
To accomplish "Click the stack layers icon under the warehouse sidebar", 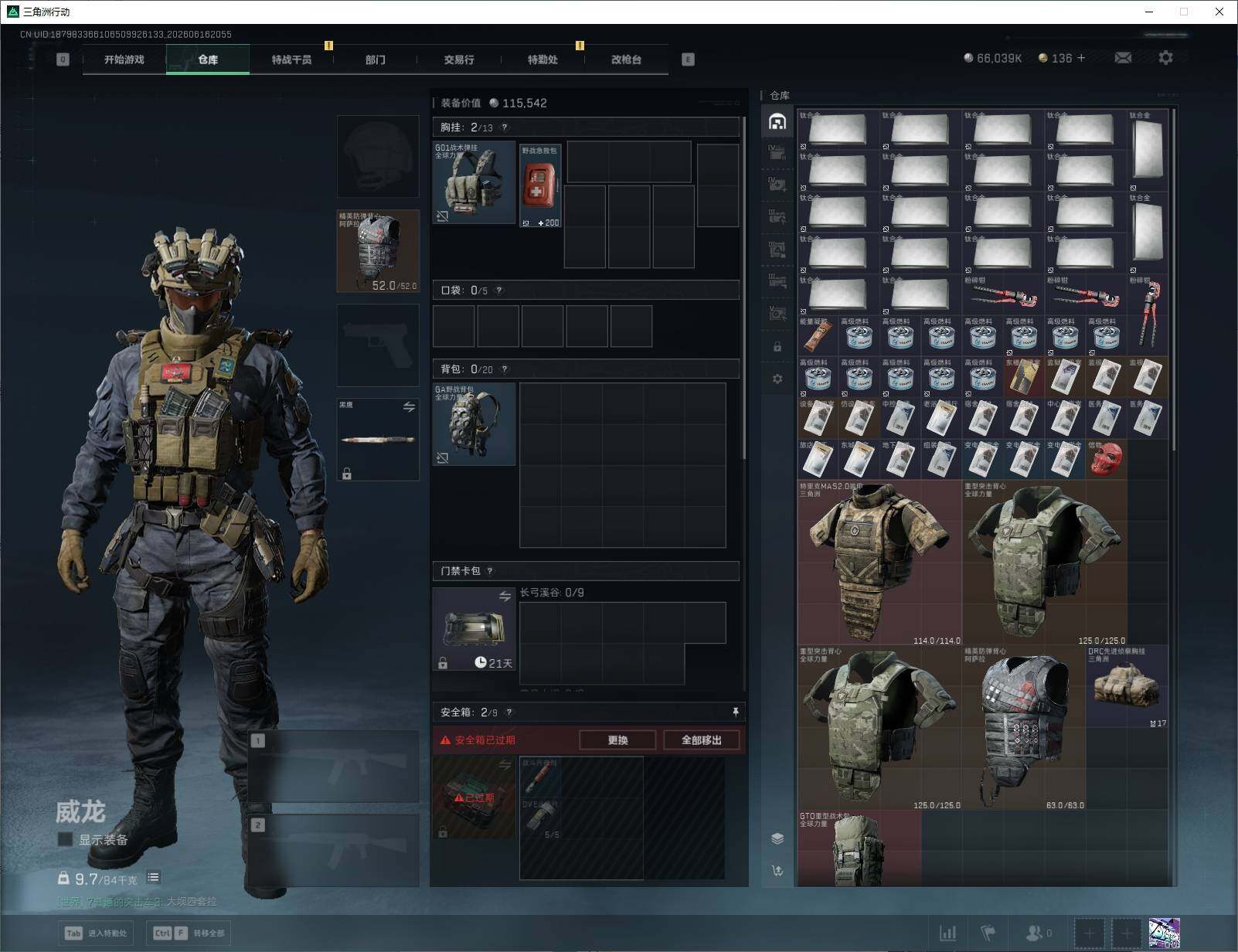I will click(x=777, y=838).
